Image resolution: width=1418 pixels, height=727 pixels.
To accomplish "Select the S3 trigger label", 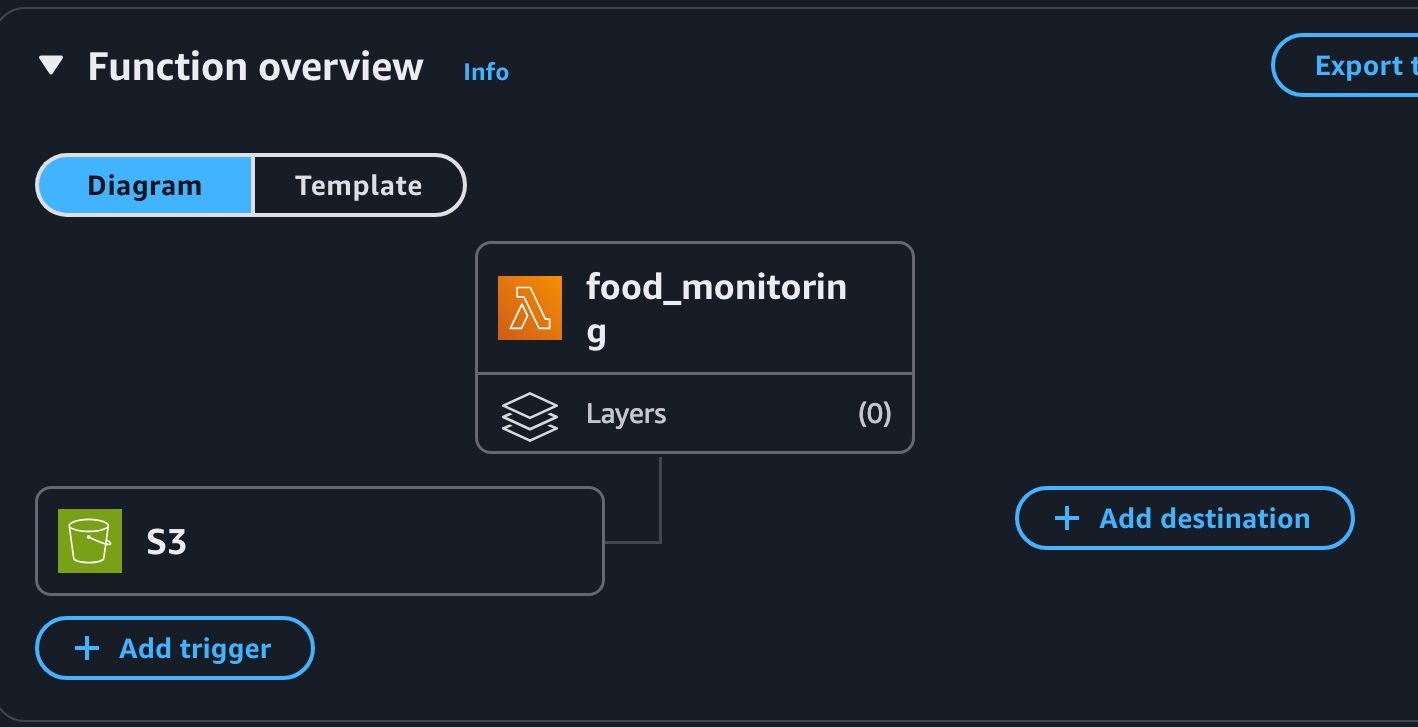I will pos(167,541).
